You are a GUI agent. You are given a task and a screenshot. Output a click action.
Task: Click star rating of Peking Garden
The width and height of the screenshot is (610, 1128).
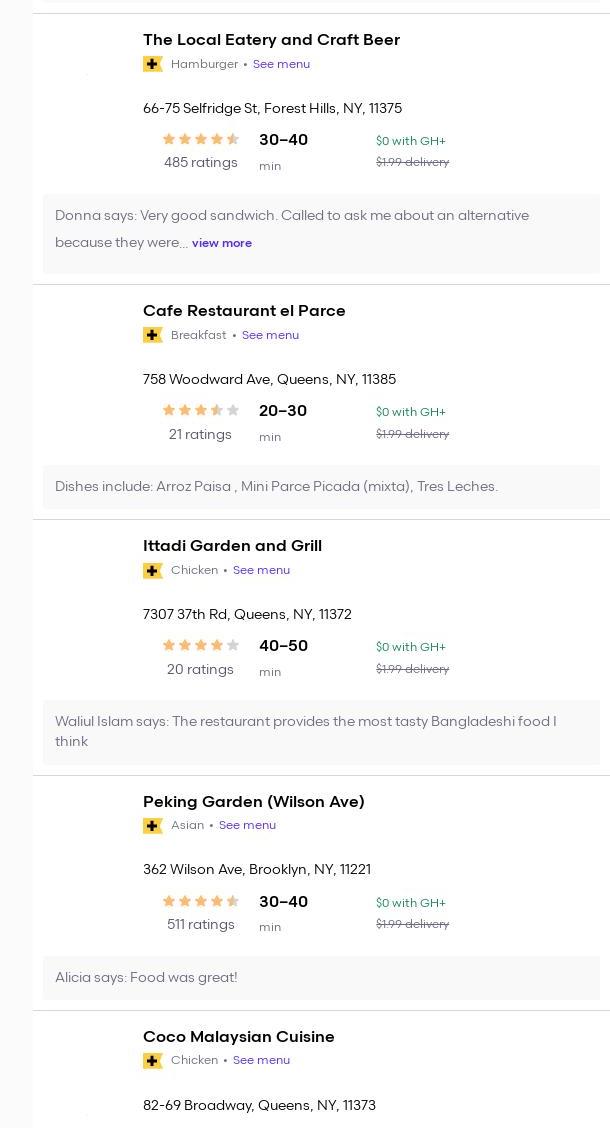(201, 902)
